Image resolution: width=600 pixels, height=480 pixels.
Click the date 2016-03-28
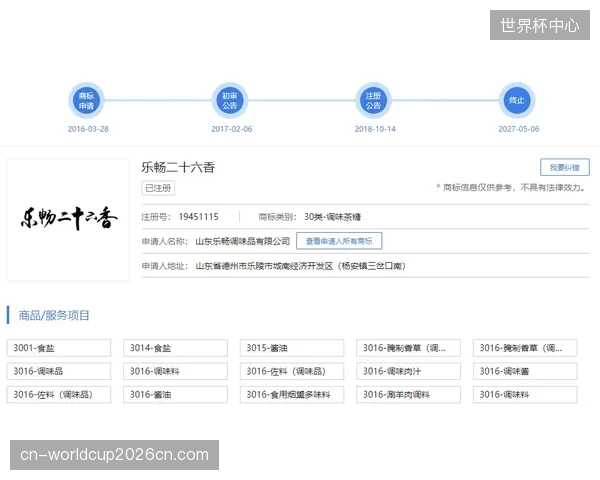click(88, 129)
